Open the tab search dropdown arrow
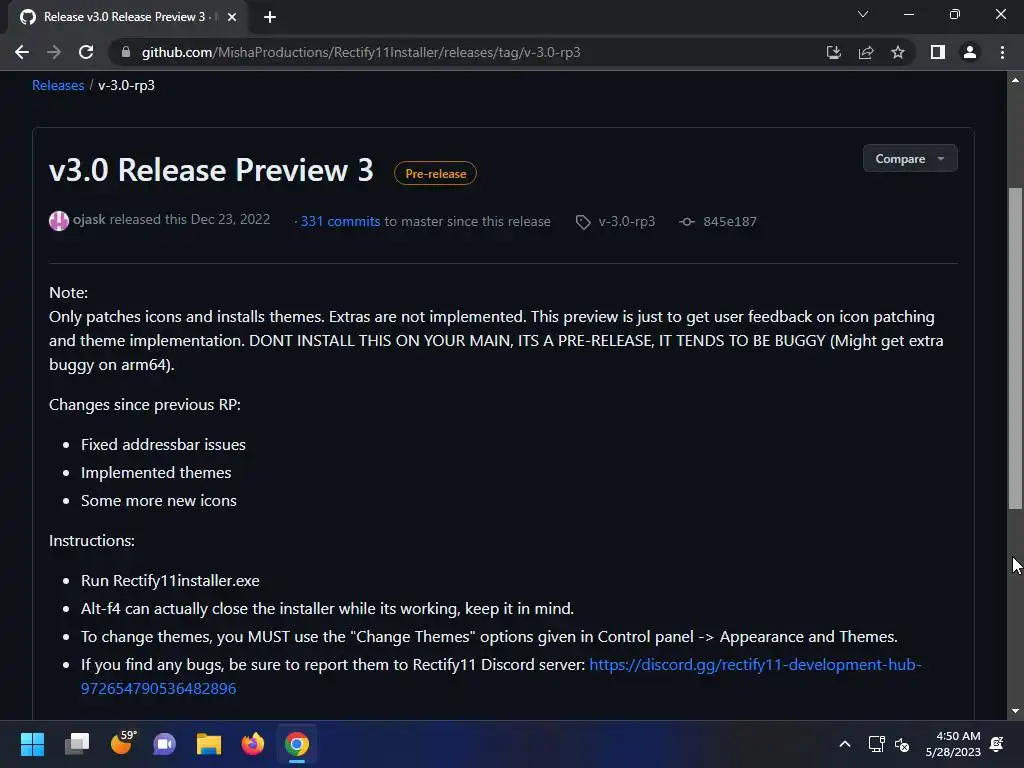The height and width of the screenshot is (768, 1024). 863,14
